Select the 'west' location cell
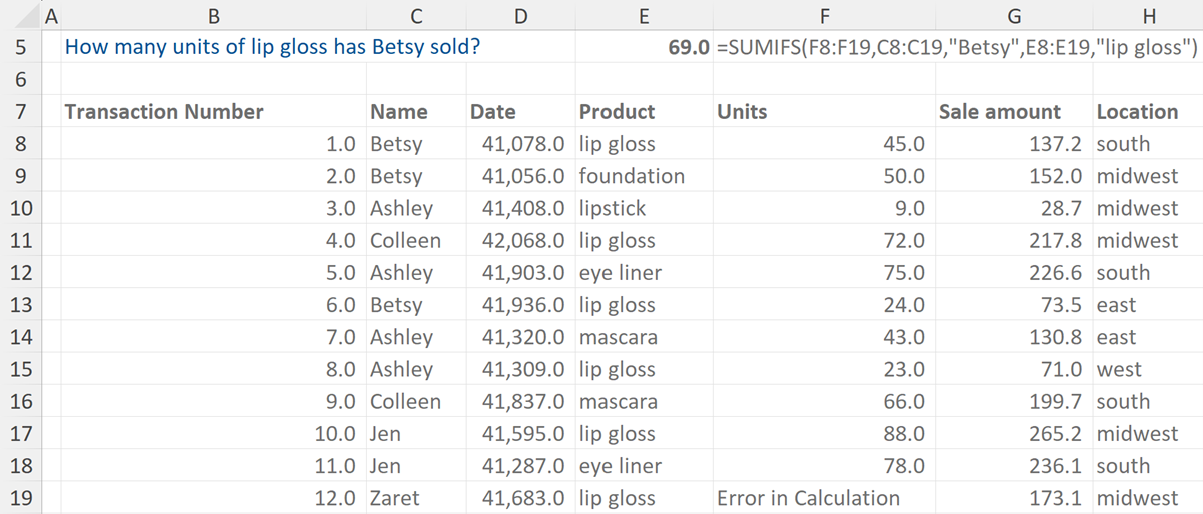Viewport: 1203px width, 514px height. (x=1117, y=369)
